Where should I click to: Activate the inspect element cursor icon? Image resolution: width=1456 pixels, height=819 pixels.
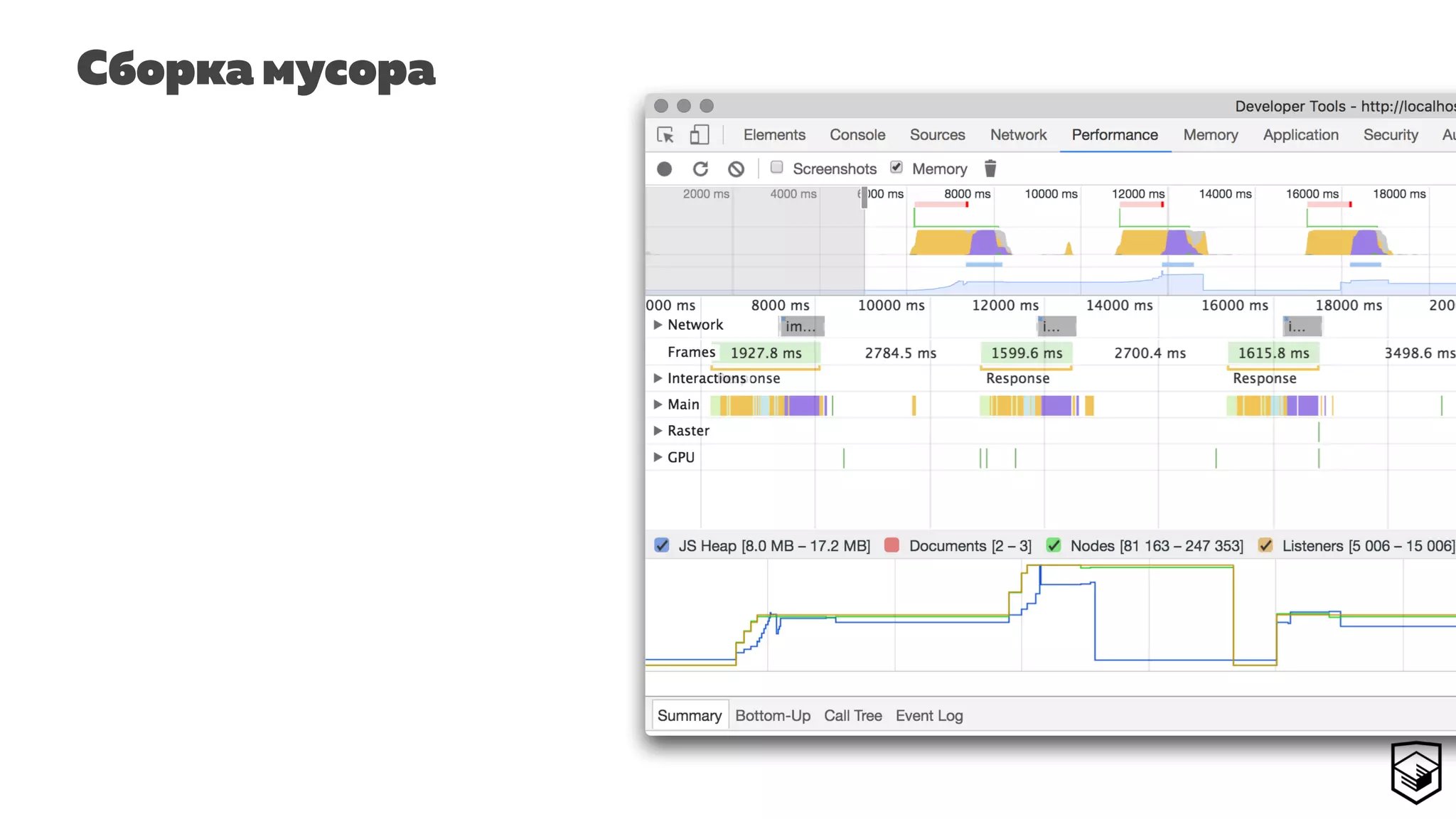(x=665, y=135)
